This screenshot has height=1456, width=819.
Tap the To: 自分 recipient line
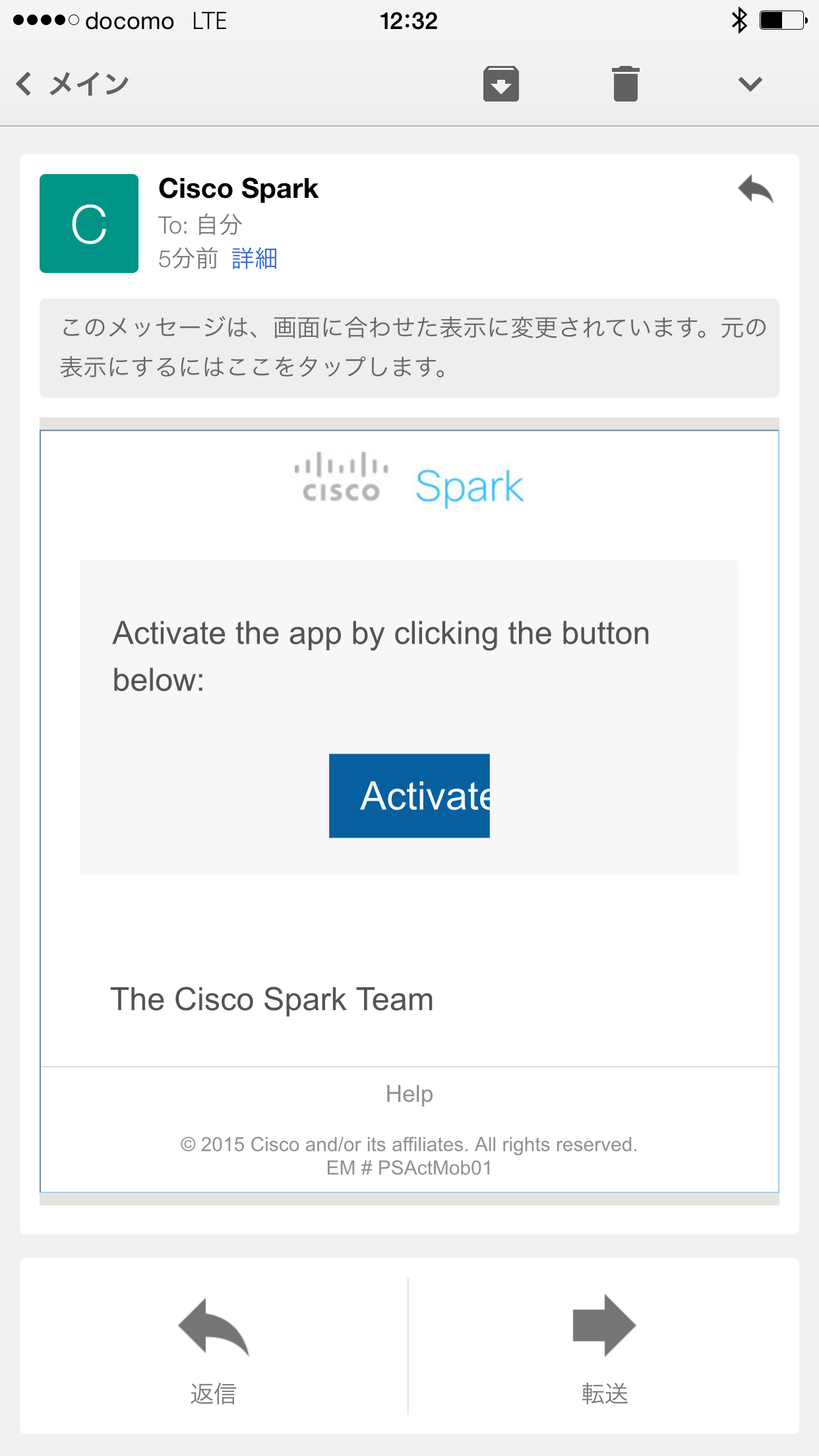pyautogui.click(x=200, y=225)
